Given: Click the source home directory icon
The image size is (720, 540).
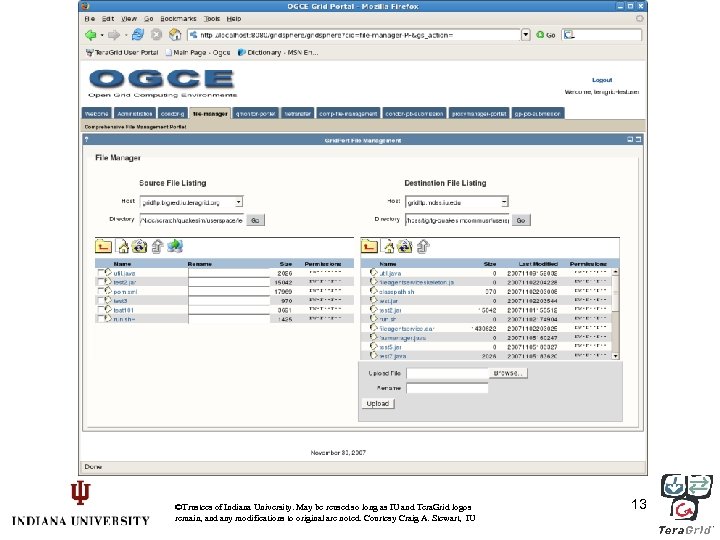Looking at the screenshot, I should [x=123, y=247].
